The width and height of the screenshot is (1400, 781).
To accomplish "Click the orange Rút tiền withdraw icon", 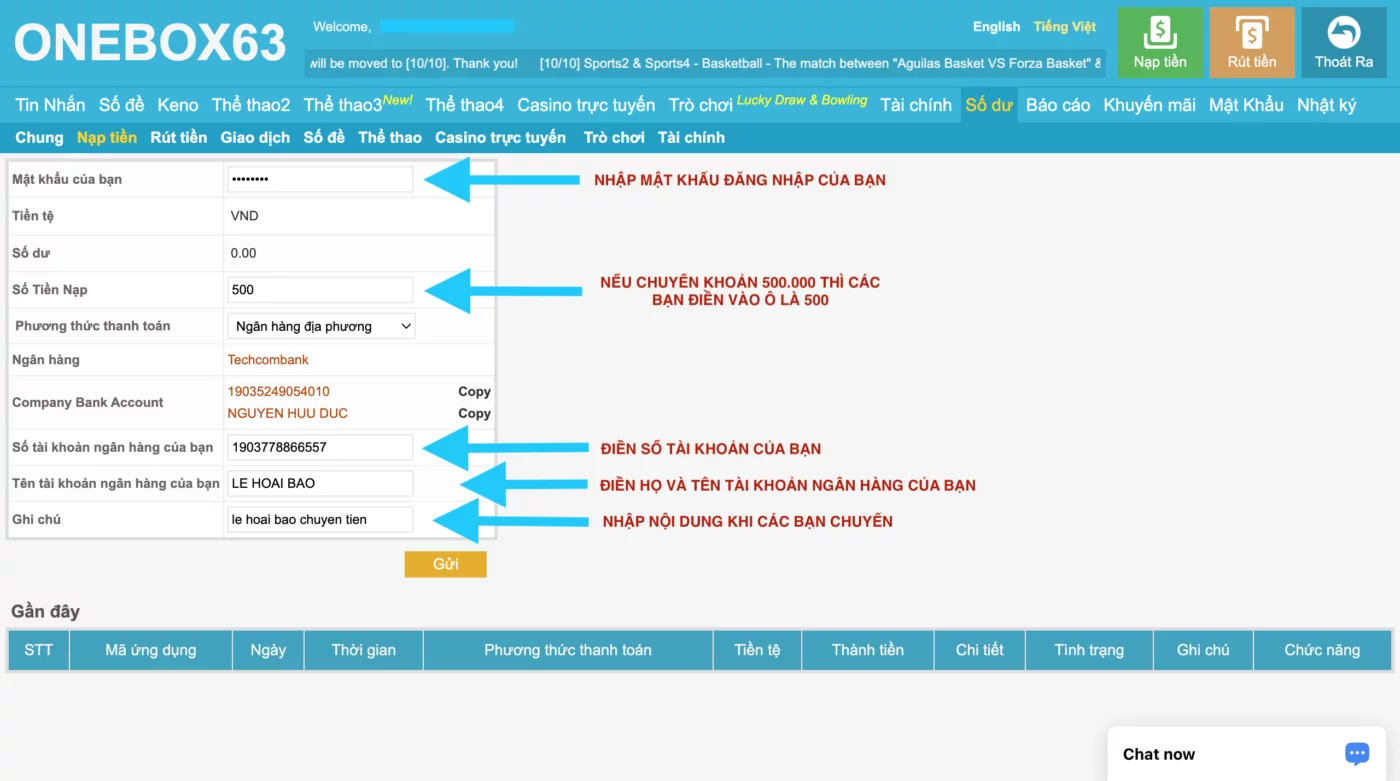I will point(1251,42).
